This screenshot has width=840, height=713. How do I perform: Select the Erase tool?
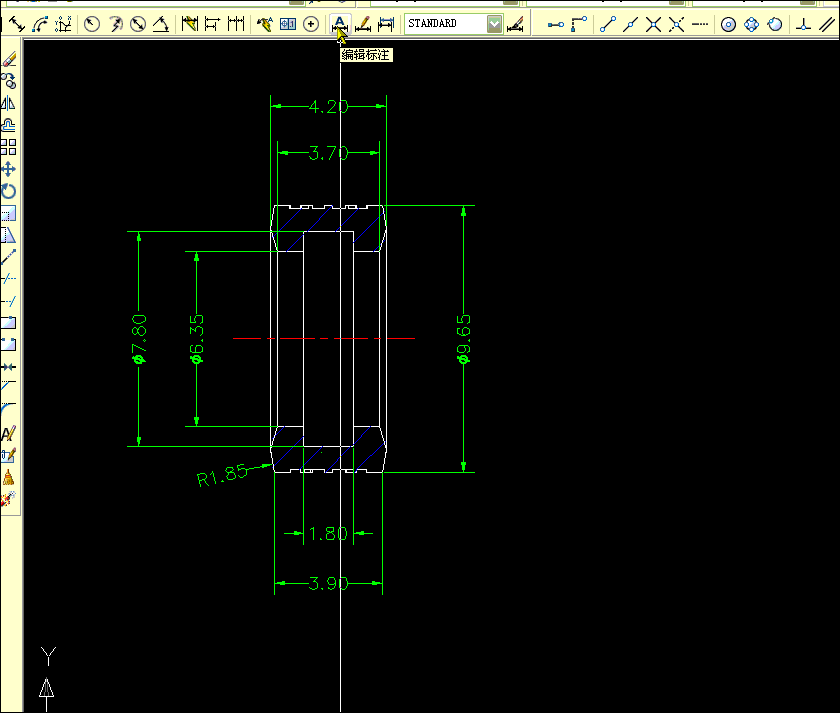point(9,59)
